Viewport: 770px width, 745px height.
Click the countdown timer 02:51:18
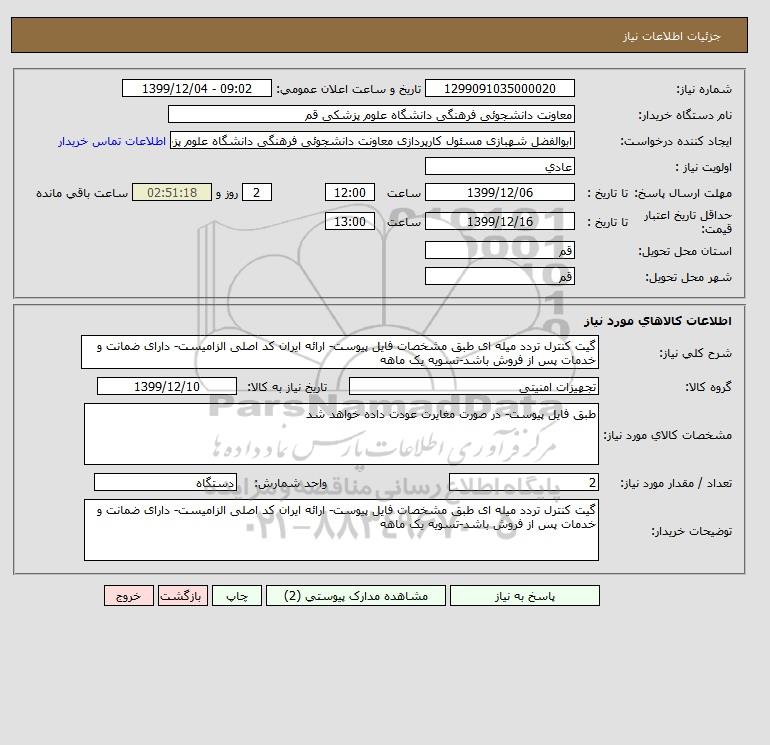pyautogui.click(x=172, y=193)
